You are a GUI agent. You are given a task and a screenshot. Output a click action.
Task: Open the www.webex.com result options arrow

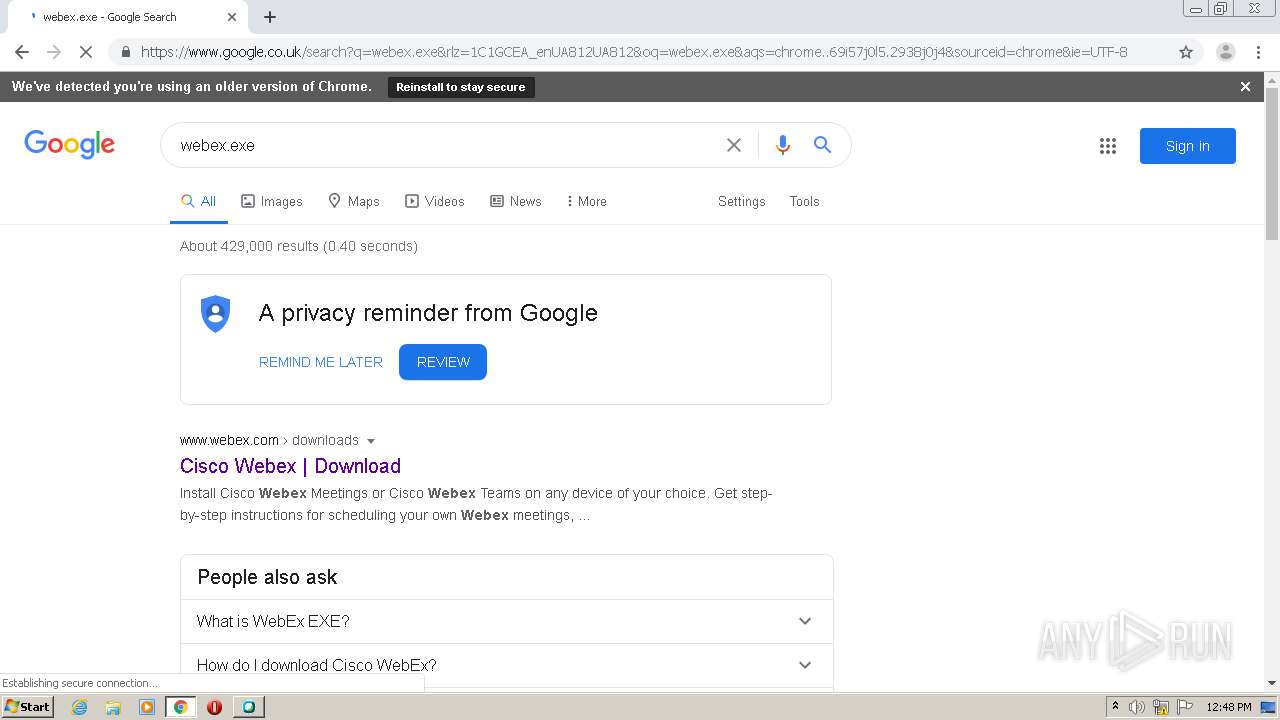371,441
